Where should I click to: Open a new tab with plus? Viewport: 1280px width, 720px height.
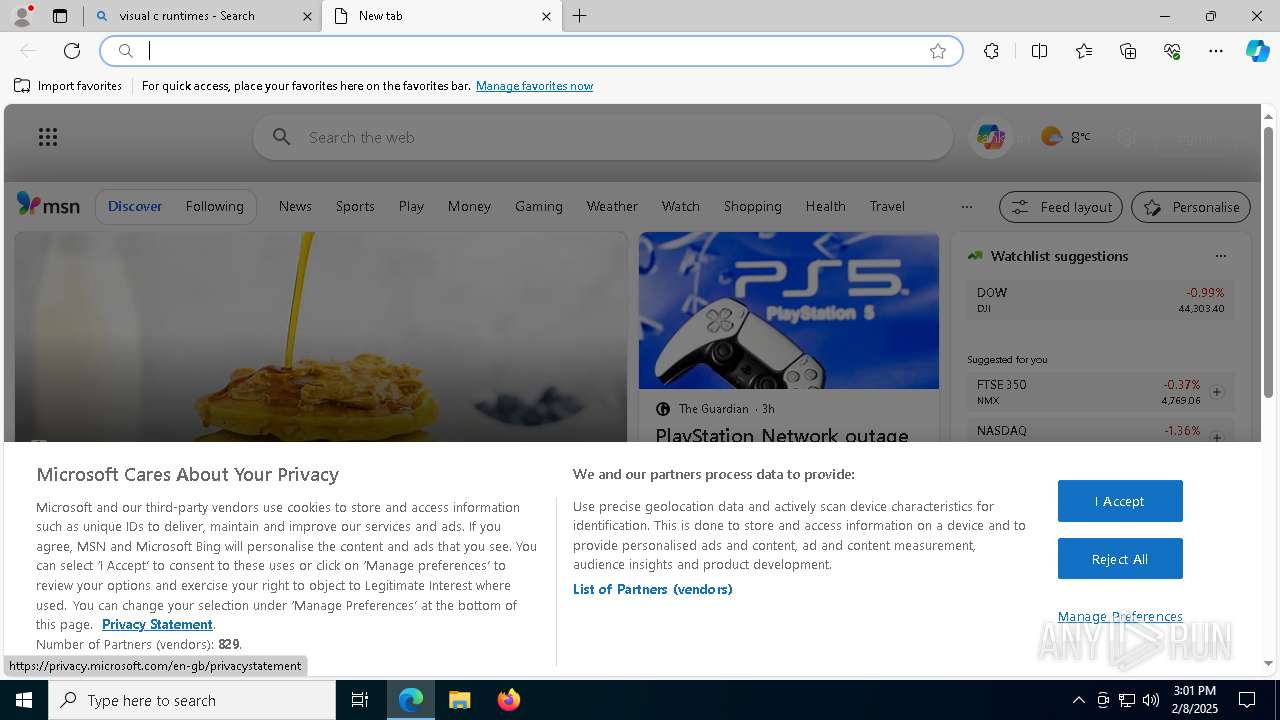pos(580,16)
